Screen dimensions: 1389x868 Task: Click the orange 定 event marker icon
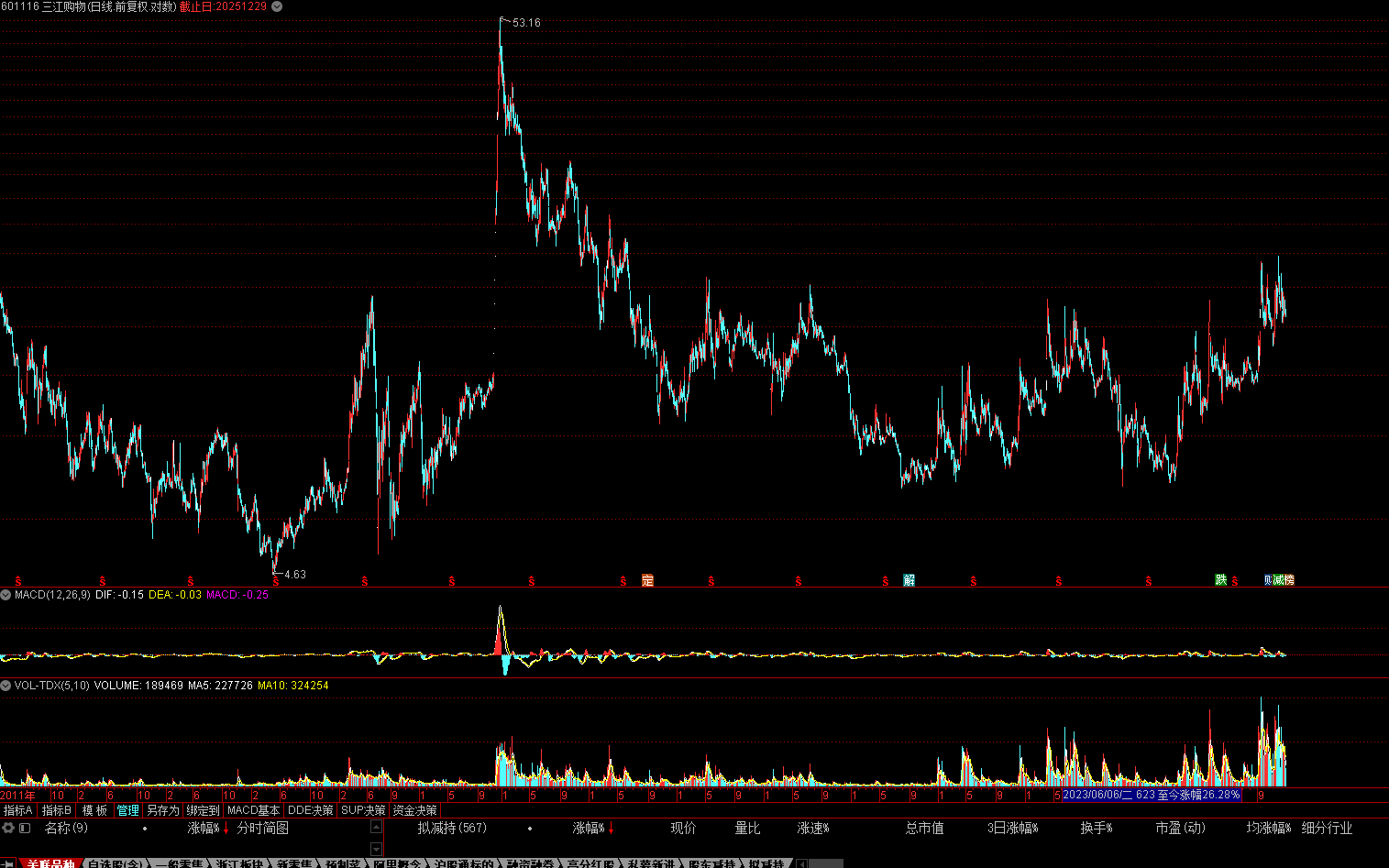648,580
